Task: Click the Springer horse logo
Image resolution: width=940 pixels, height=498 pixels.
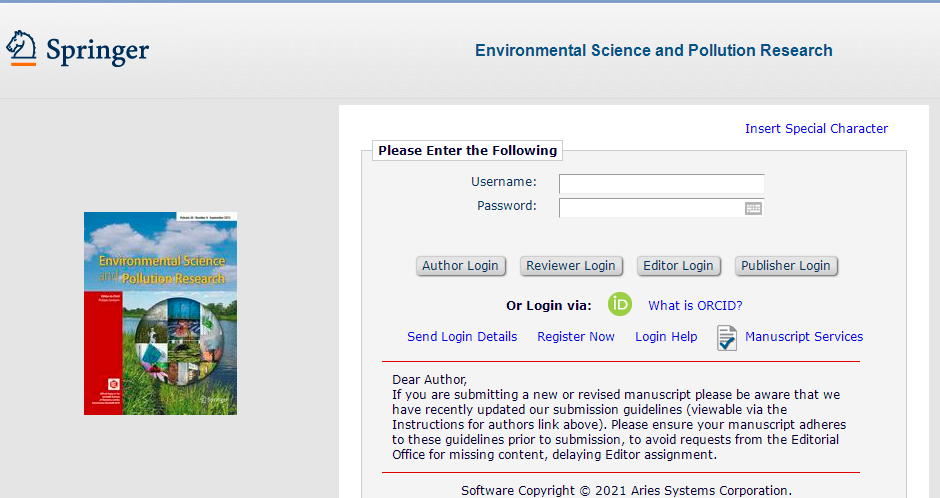Action: (22, 48)
